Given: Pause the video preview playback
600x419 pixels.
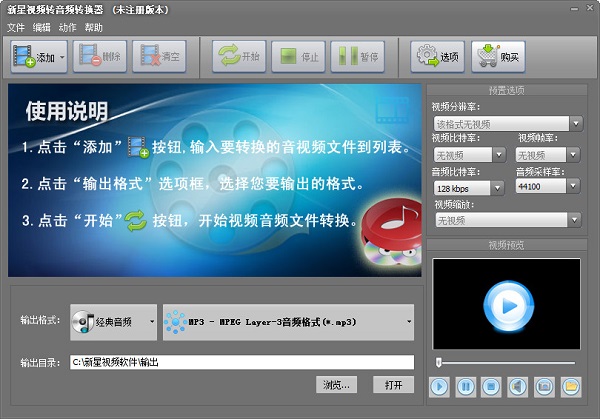Looking at the screenshot, I should (466, 385).
